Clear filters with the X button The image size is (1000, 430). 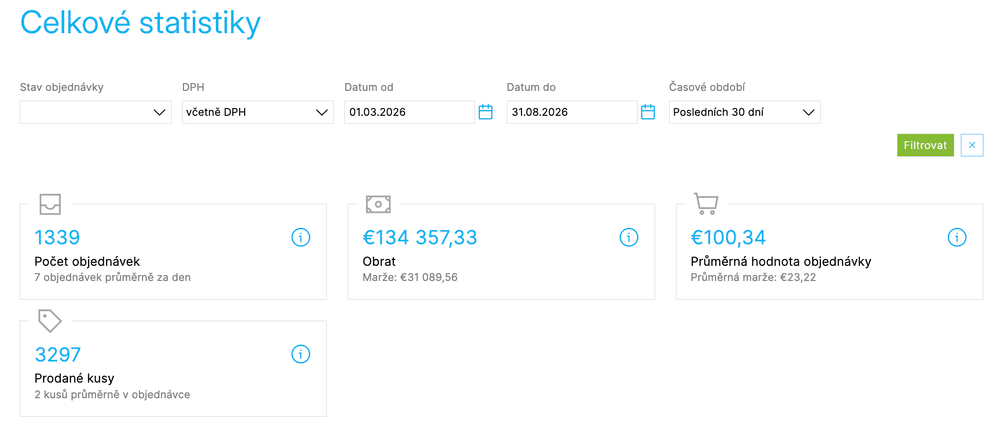click(x=972, y=145)
